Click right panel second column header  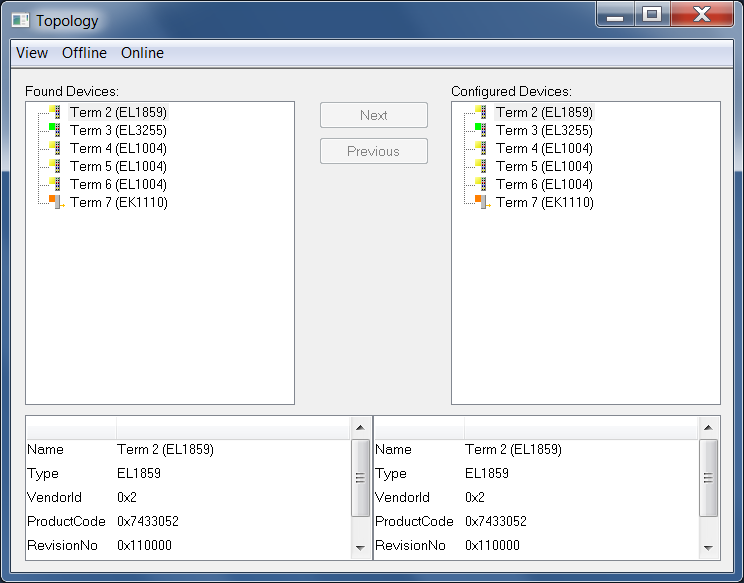pos(581,428)
